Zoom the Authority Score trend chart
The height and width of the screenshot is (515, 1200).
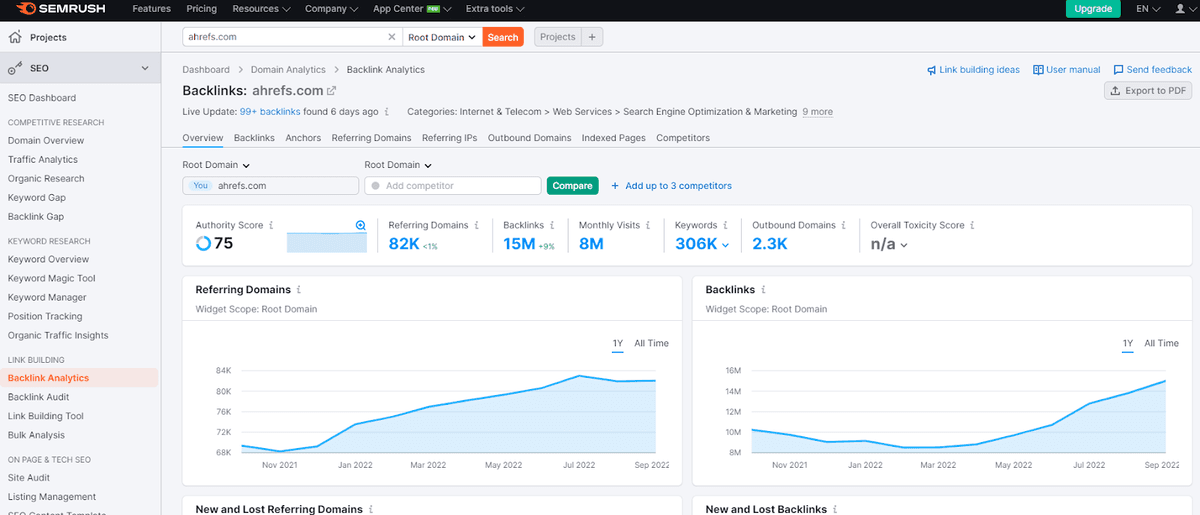pos(361,225)
